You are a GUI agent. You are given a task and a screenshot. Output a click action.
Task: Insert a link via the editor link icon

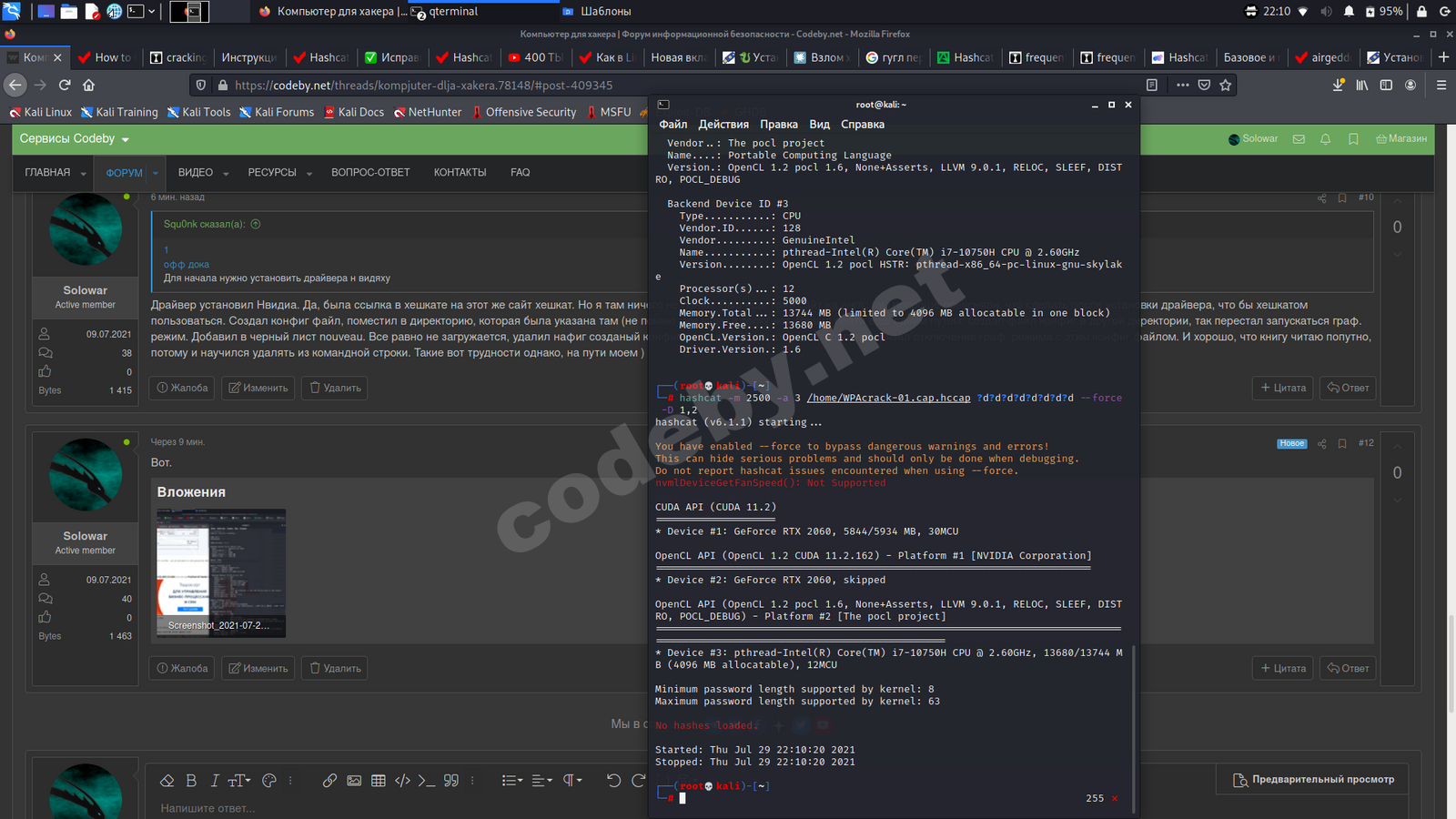click(329, 781)
